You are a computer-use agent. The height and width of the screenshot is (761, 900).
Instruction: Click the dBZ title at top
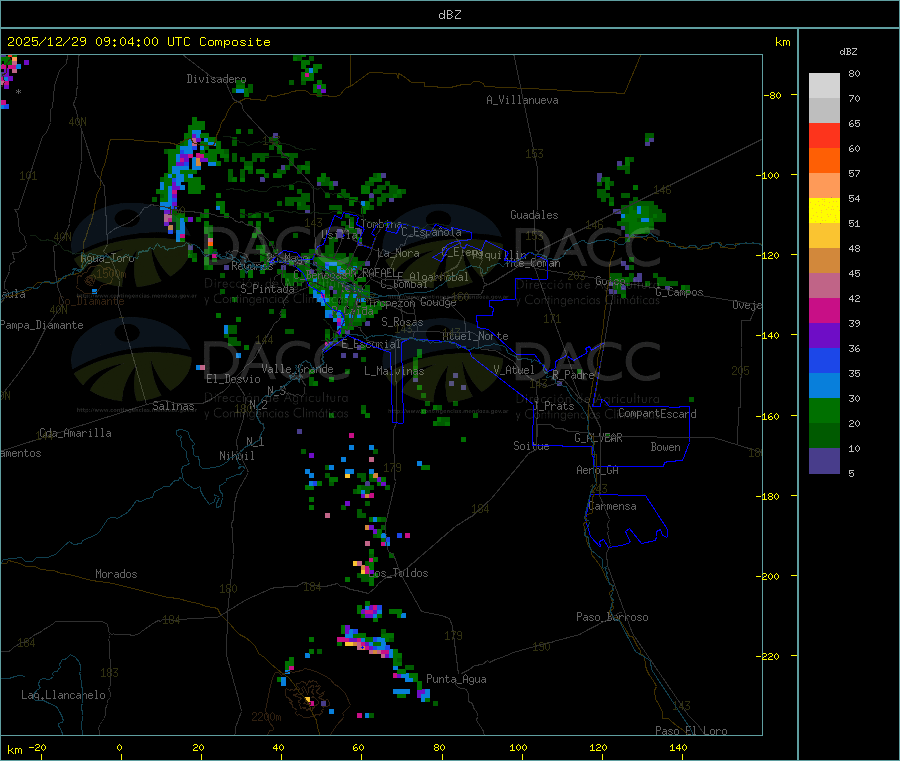pyautogui.click(x=449, y=15)
